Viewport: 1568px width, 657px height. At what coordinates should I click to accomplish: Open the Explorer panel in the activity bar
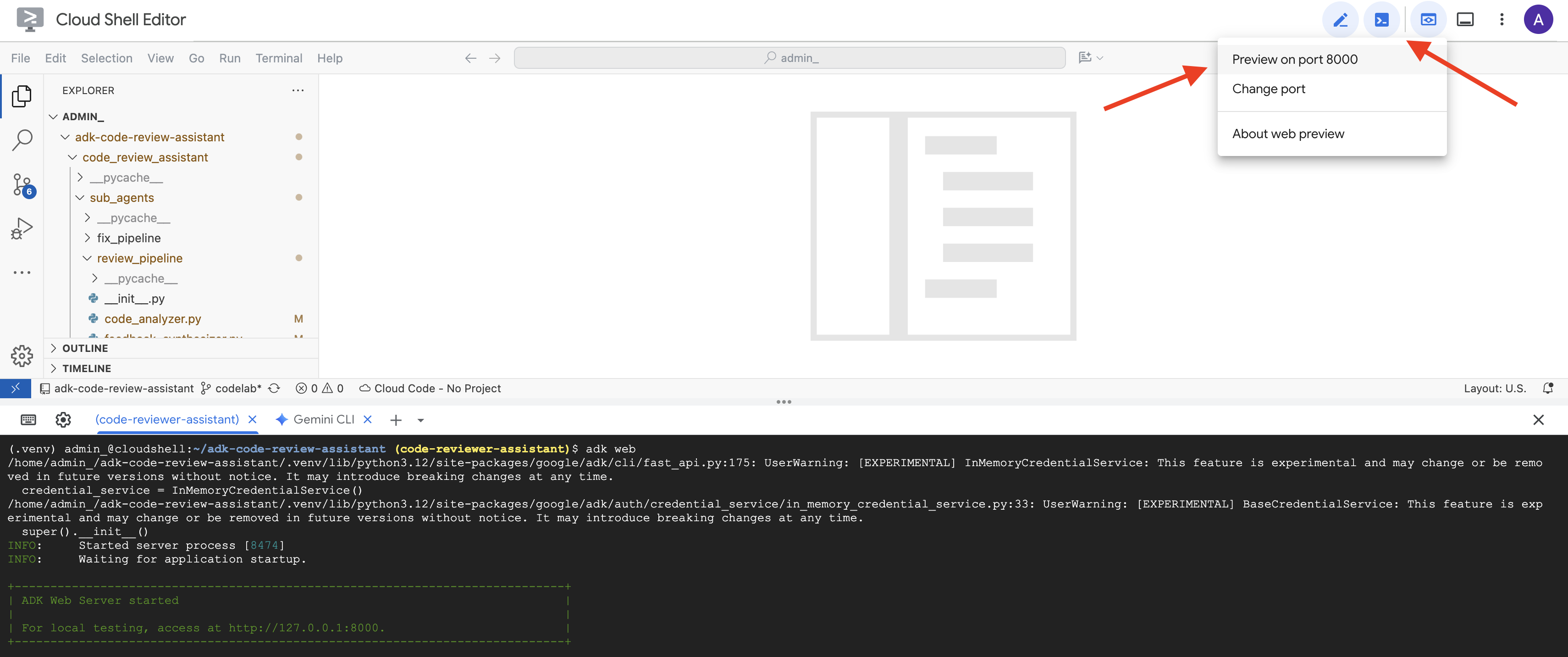pyautogui.click(x=22, y=95)
